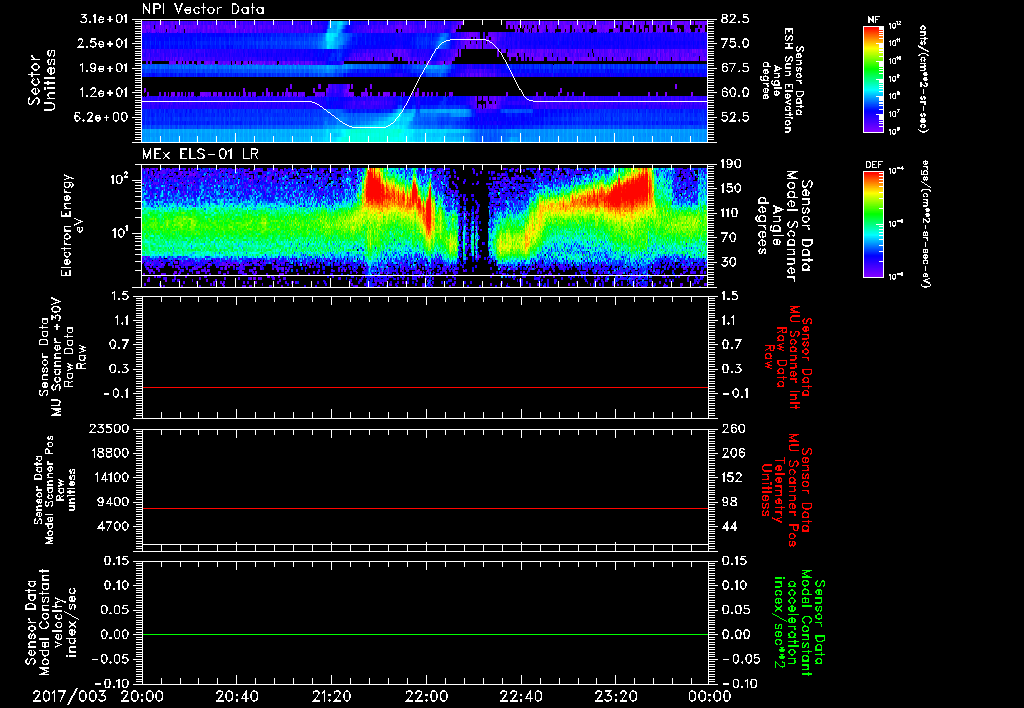This screenshot has height=708, width=1024.
Task: Click the DEF color scale bar
Action: click(873, 224)
